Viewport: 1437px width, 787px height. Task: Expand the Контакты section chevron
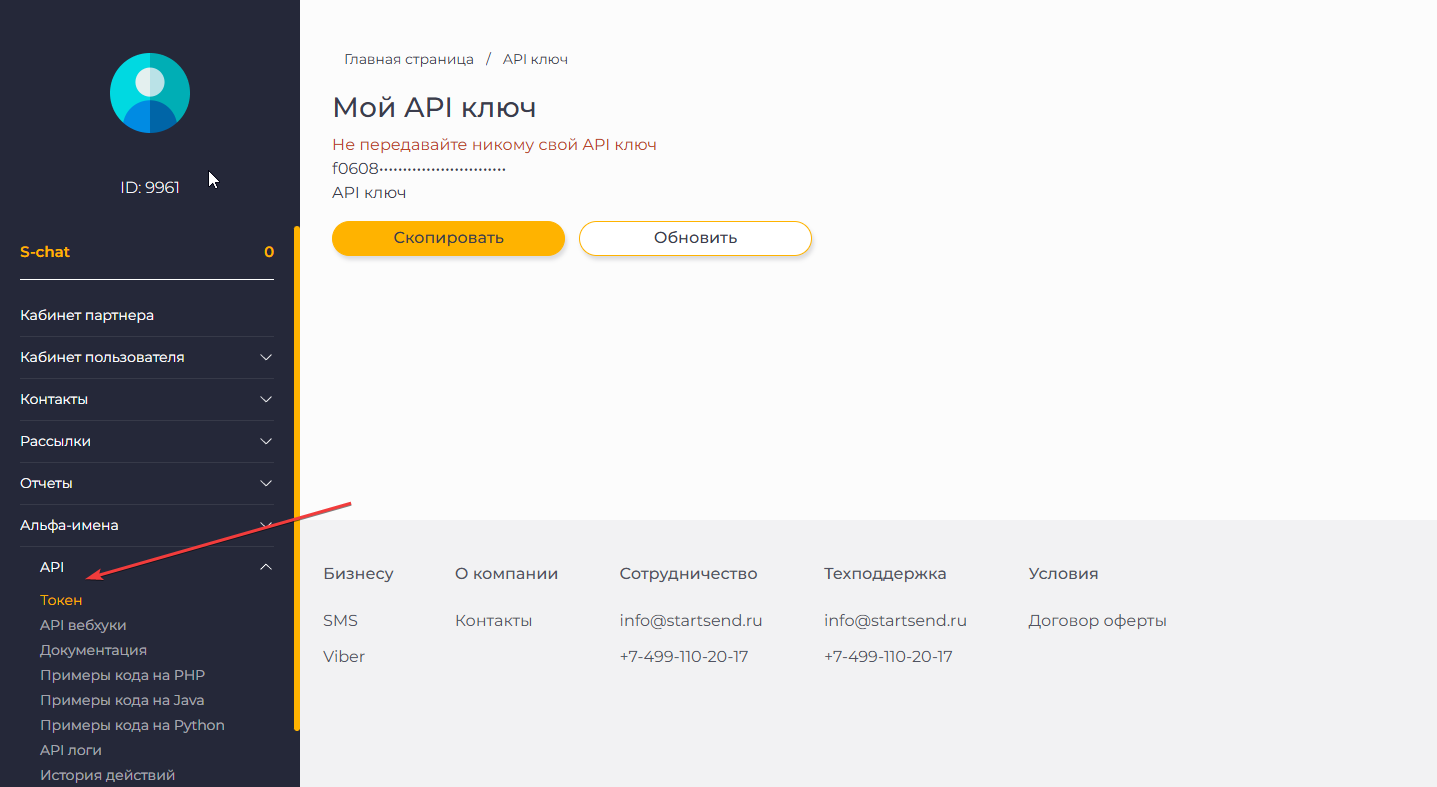(266, 399)
